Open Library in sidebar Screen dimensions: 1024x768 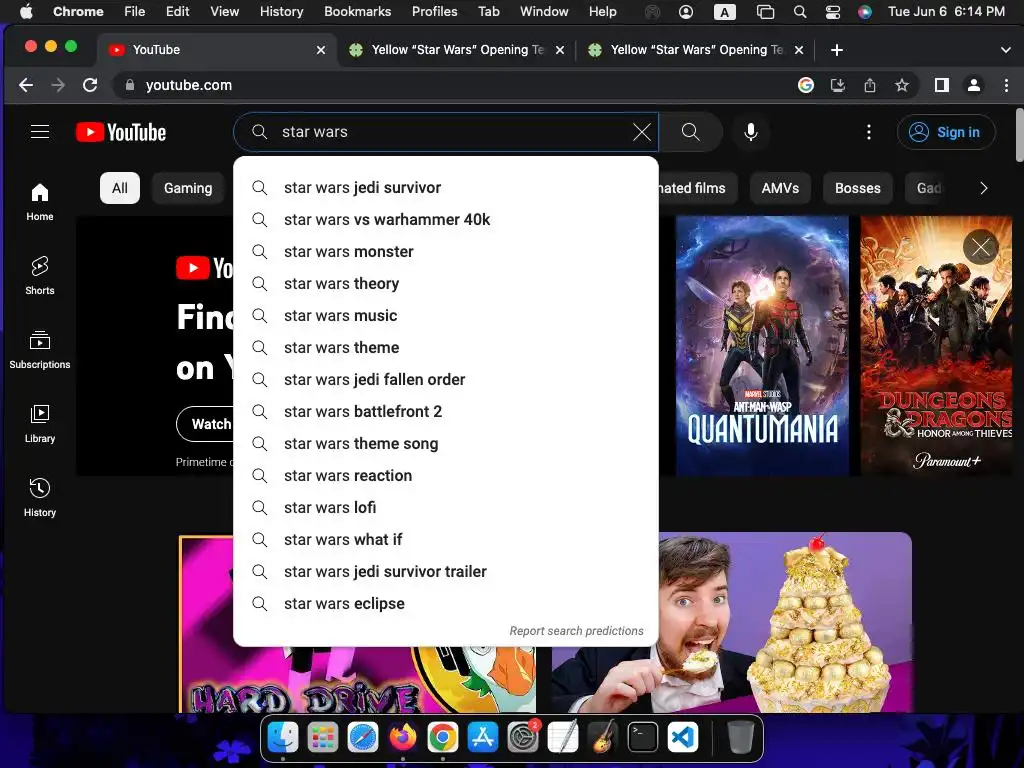tap(40, 424)
